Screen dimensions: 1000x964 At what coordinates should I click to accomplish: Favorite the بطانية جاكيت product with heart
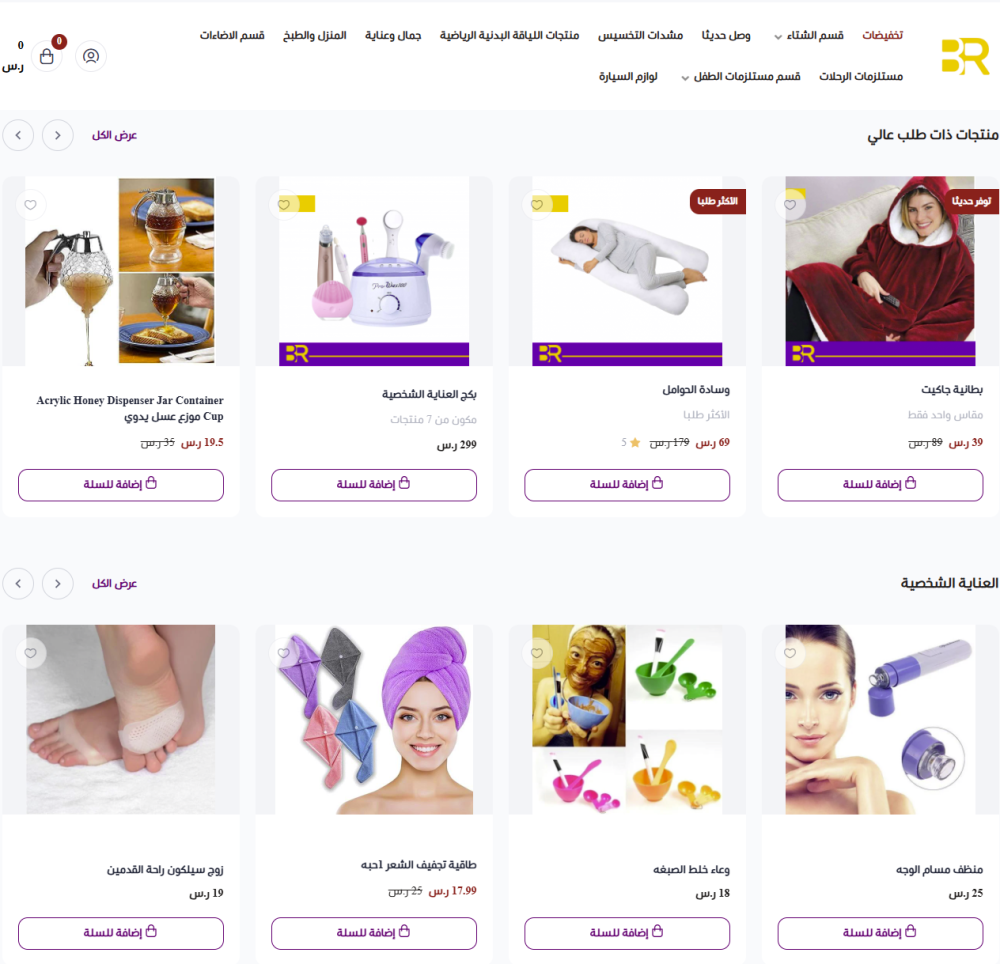(x=790, y=205)
